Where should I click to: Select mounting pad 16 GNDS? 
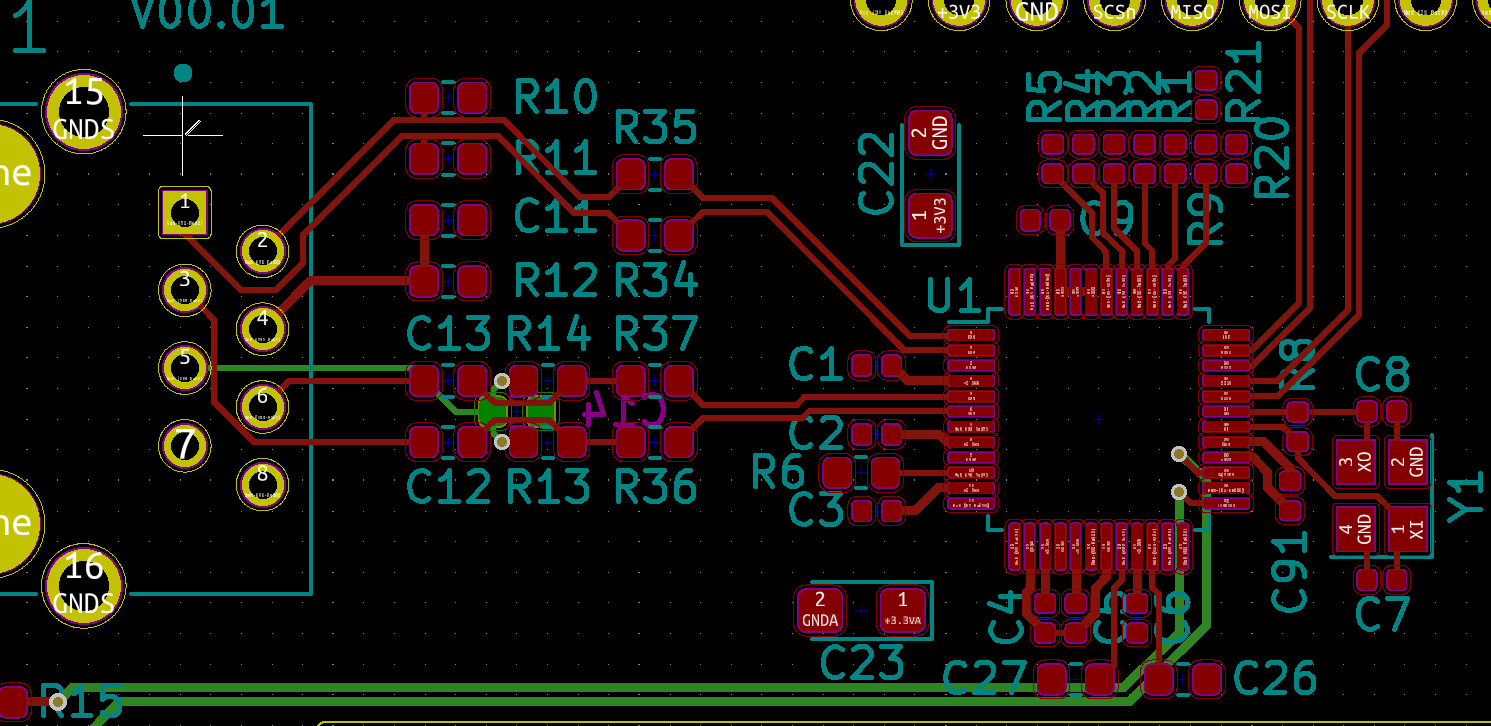click(x=84, y=585)
